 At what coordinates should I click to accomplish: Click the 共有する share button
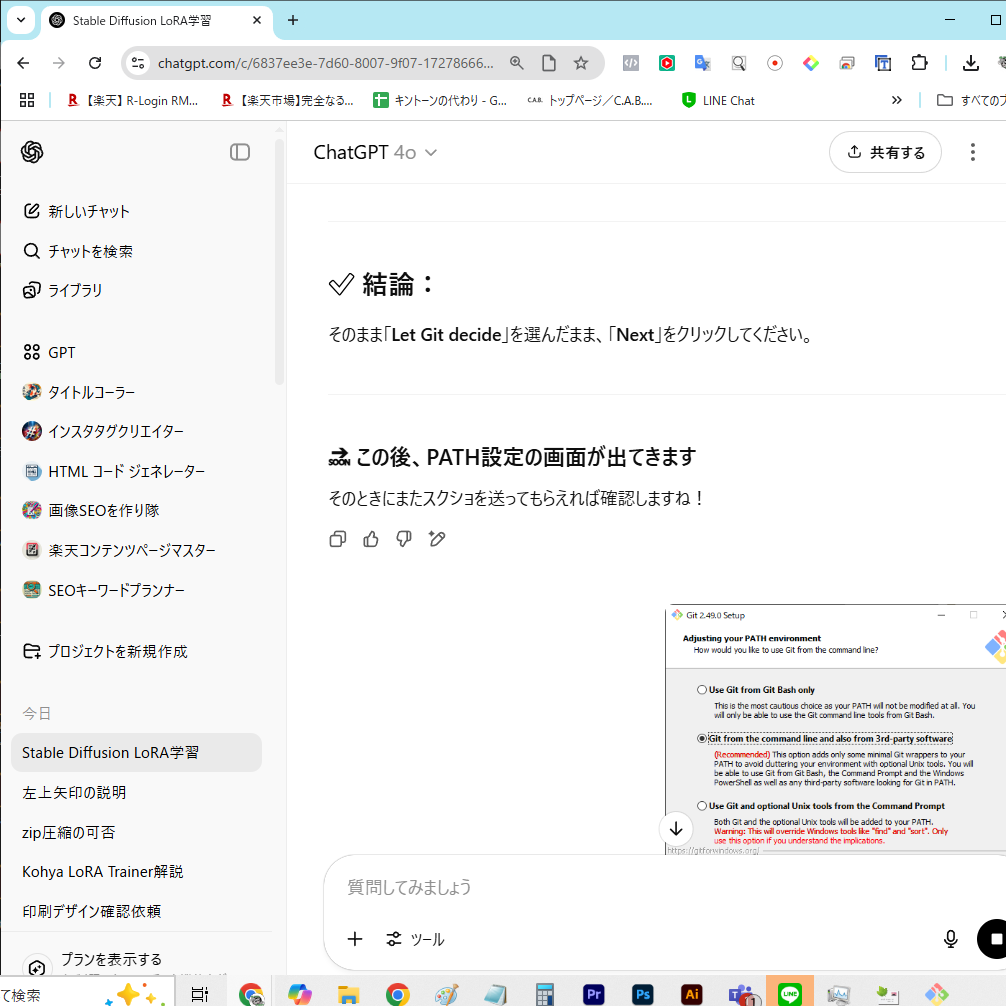tap(885, 152)
